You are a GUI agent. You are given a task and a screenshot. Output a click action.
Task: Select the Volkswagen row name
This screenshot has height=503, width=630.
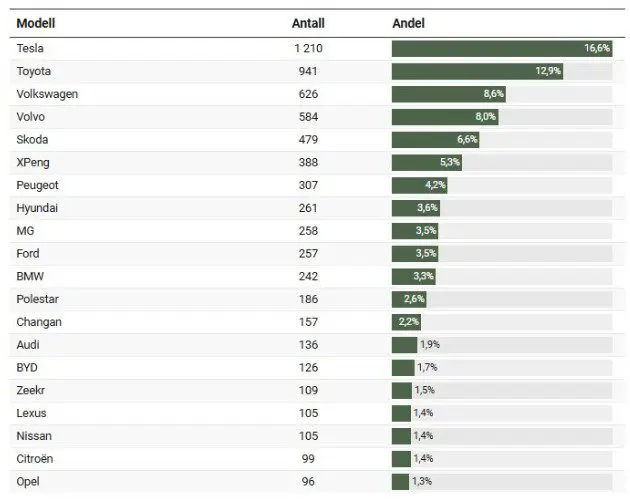(47, 94)
